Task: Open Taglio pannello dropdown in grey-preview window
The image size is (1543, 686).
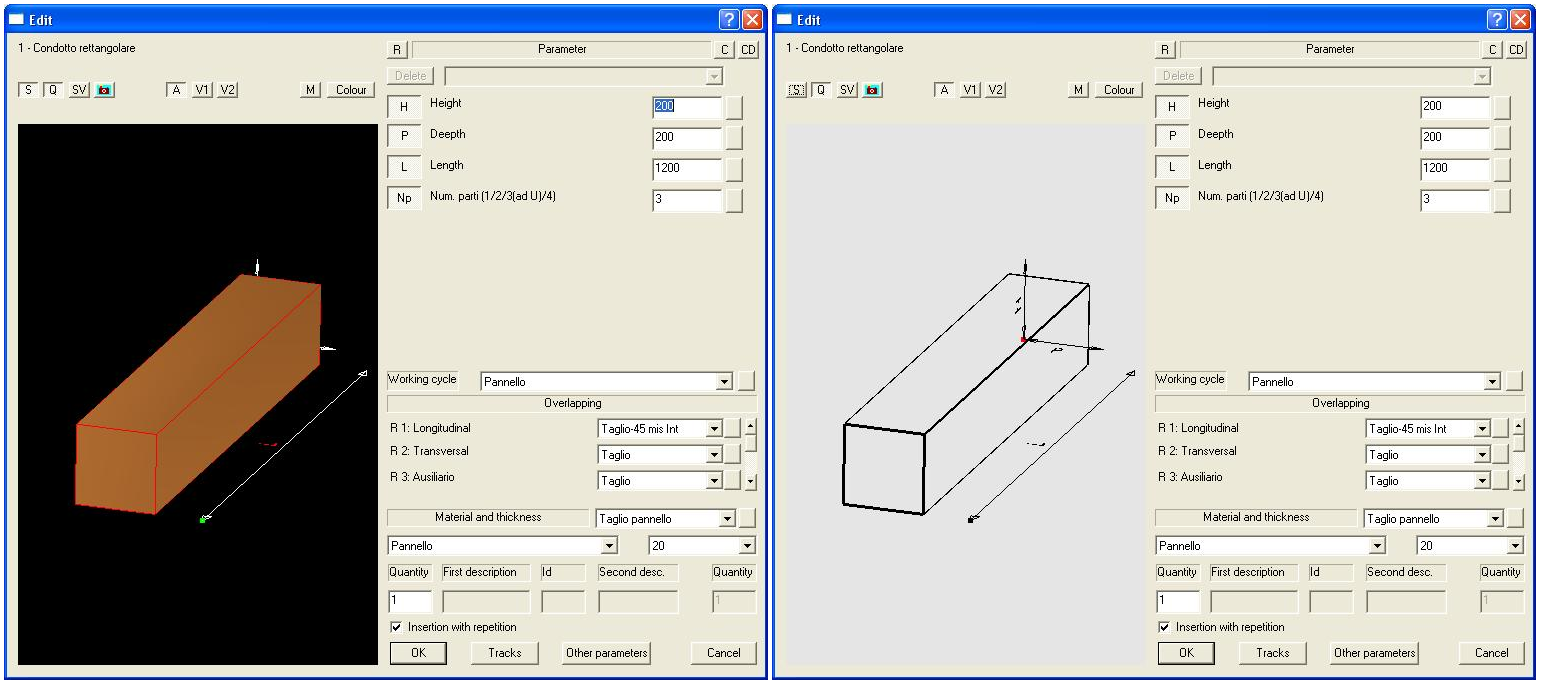Action: 1495,519
